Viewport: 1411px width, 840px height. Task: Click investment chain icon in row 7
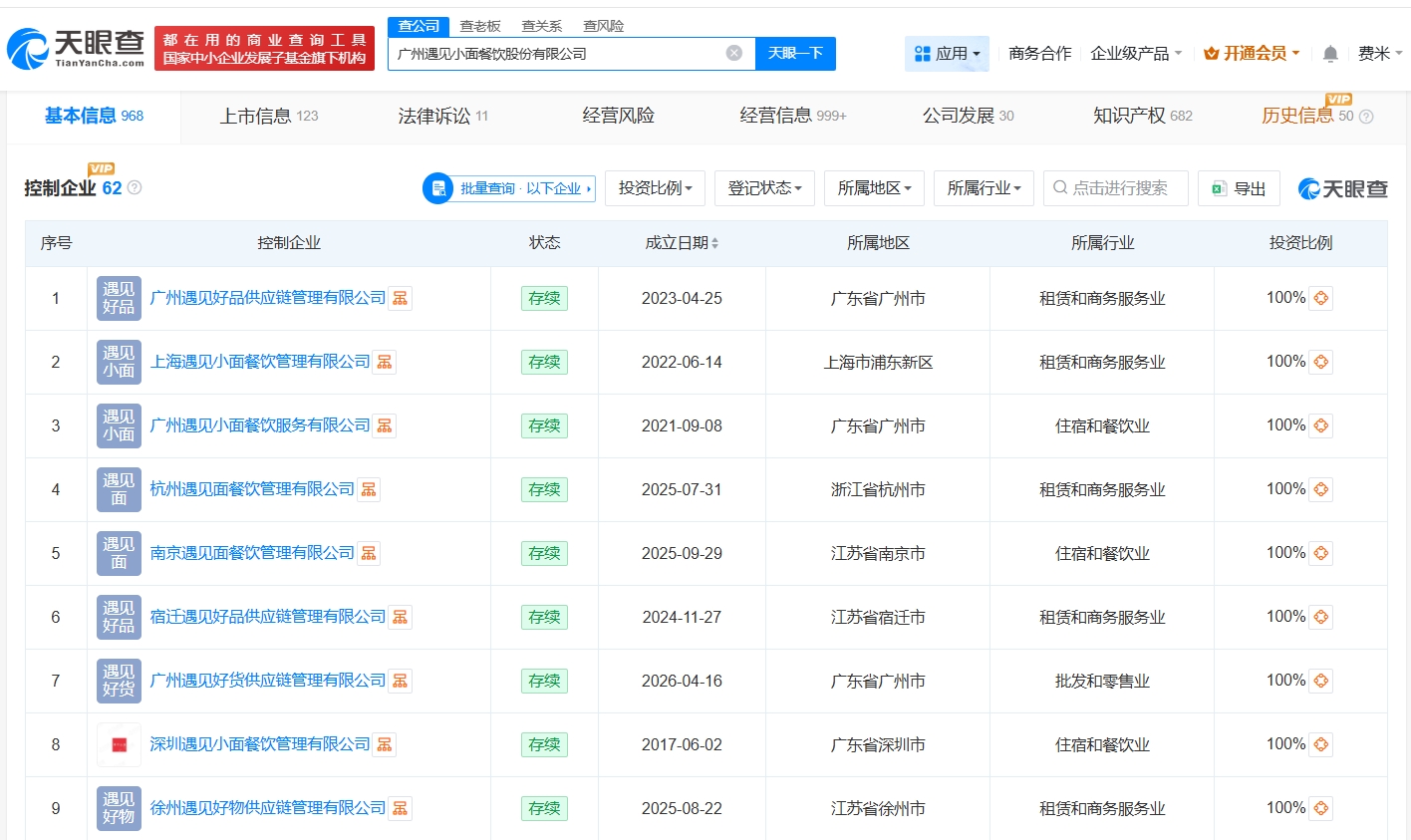click(x=1321, y=681)
